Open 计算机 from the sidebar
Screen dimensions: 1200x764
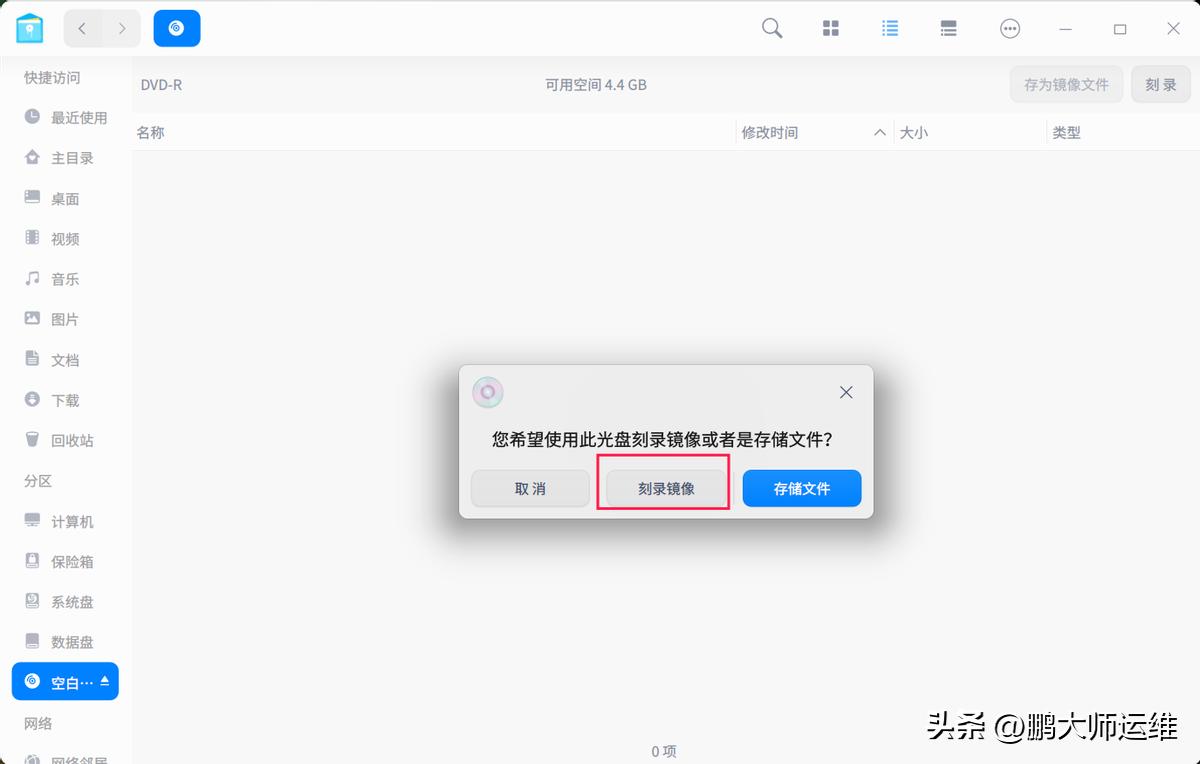click(x=68, y=521)
